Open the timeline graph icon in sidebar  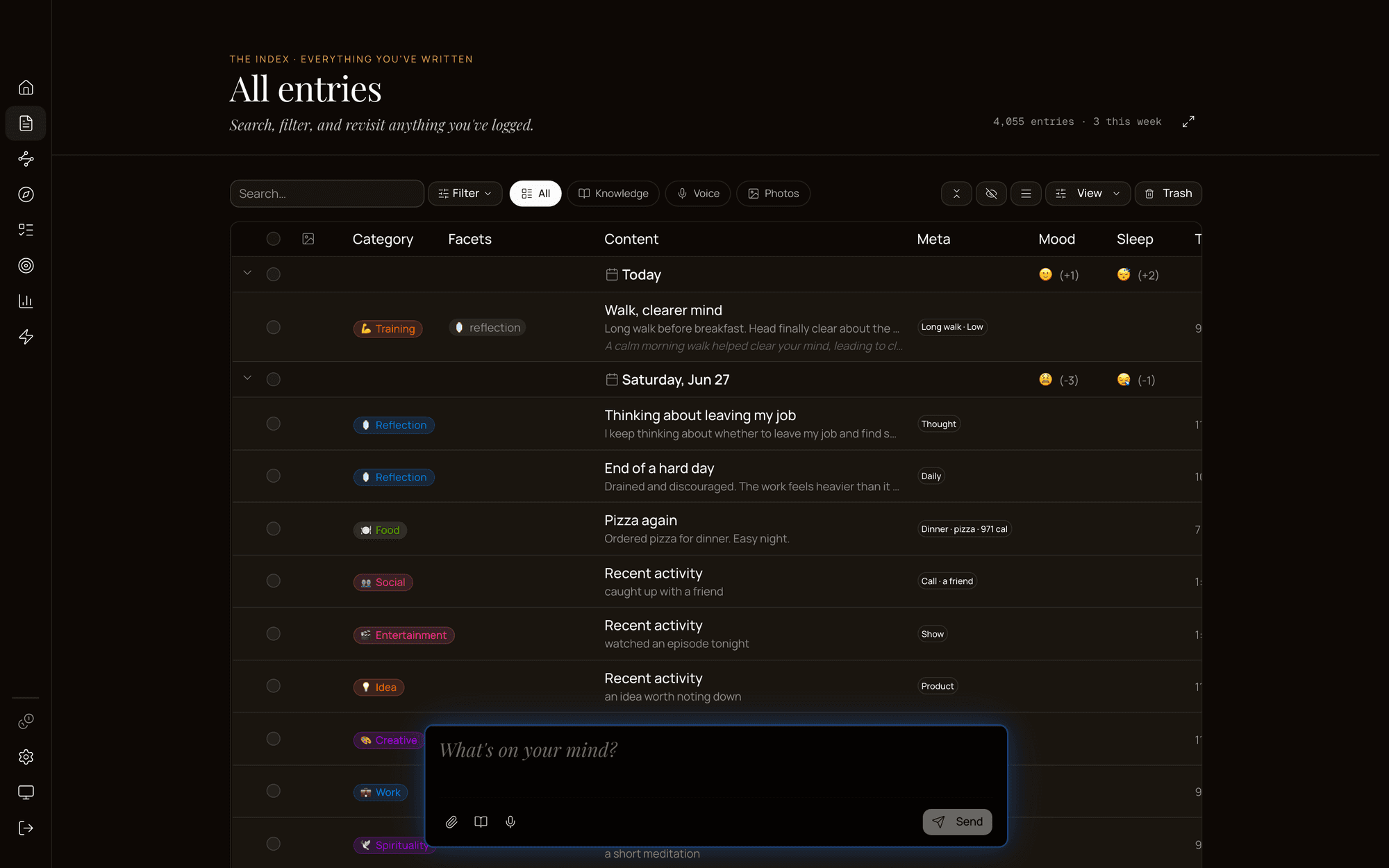coord(26,159)
